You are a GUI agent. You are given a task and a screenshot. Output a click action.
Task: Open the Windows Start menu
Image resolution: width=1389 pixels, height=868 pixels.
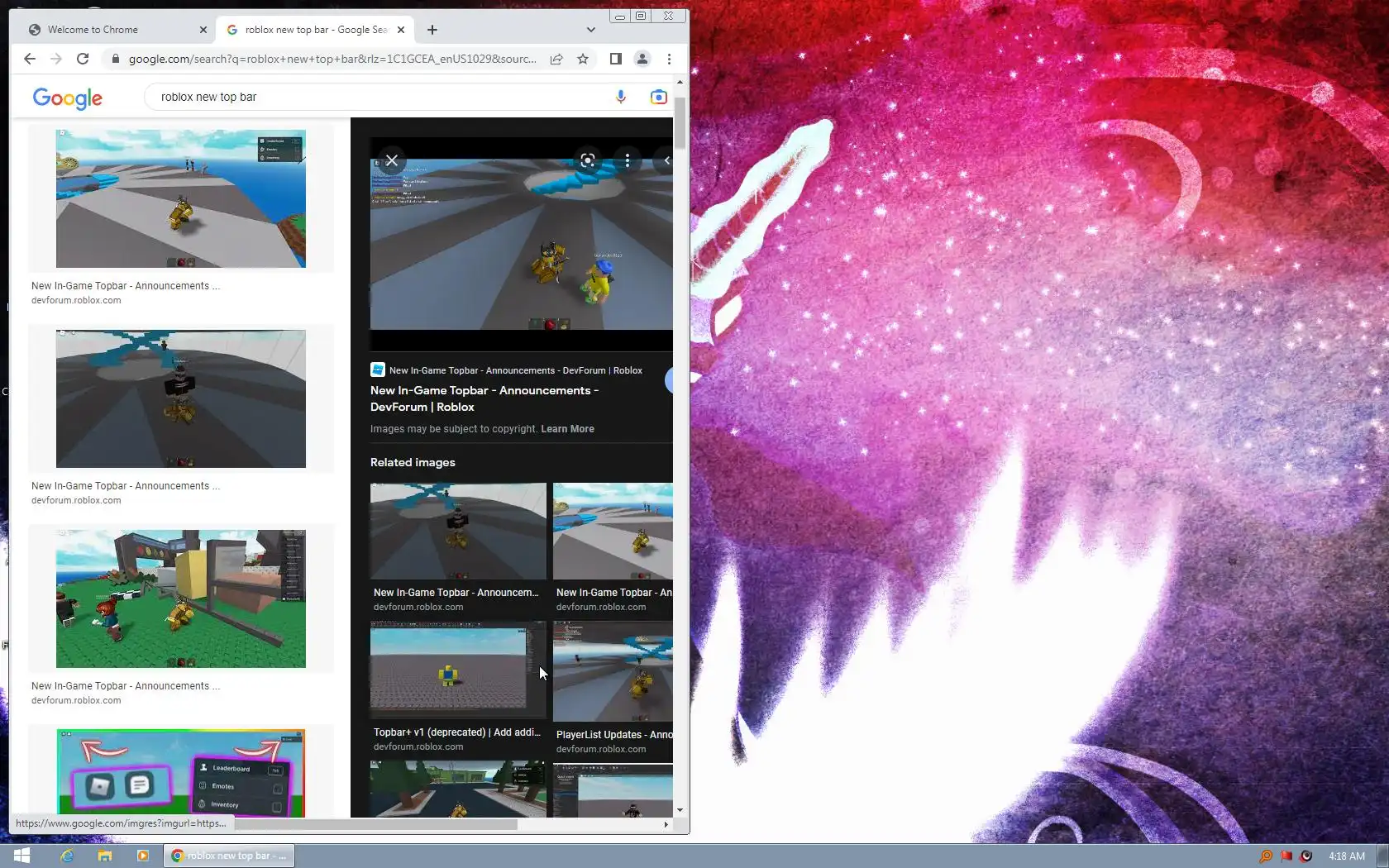pos(22,856)
